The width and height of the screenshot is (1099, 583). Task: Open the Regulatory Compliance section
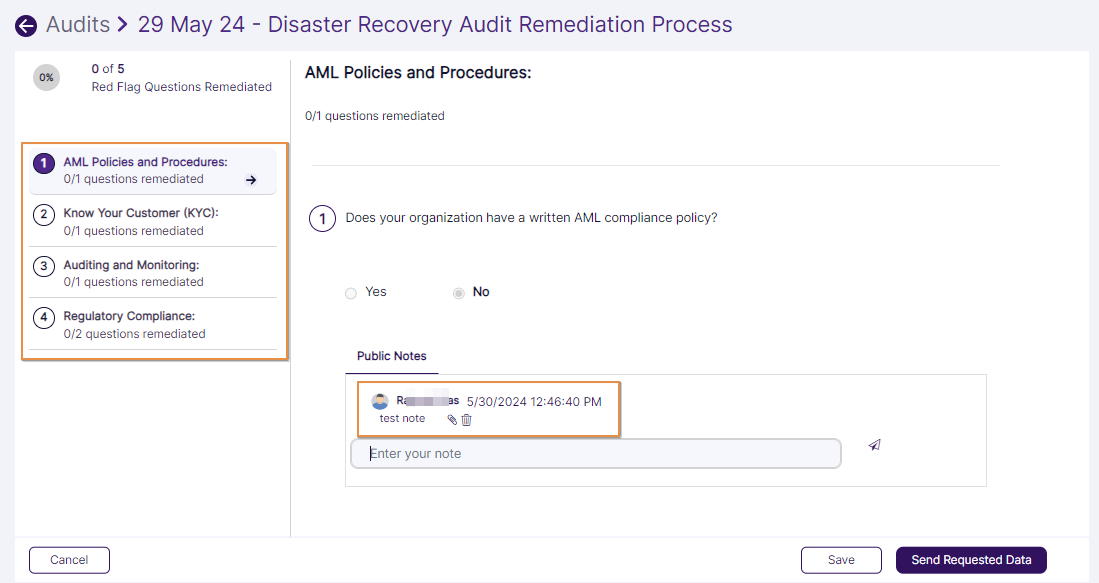tap(129, 316)
